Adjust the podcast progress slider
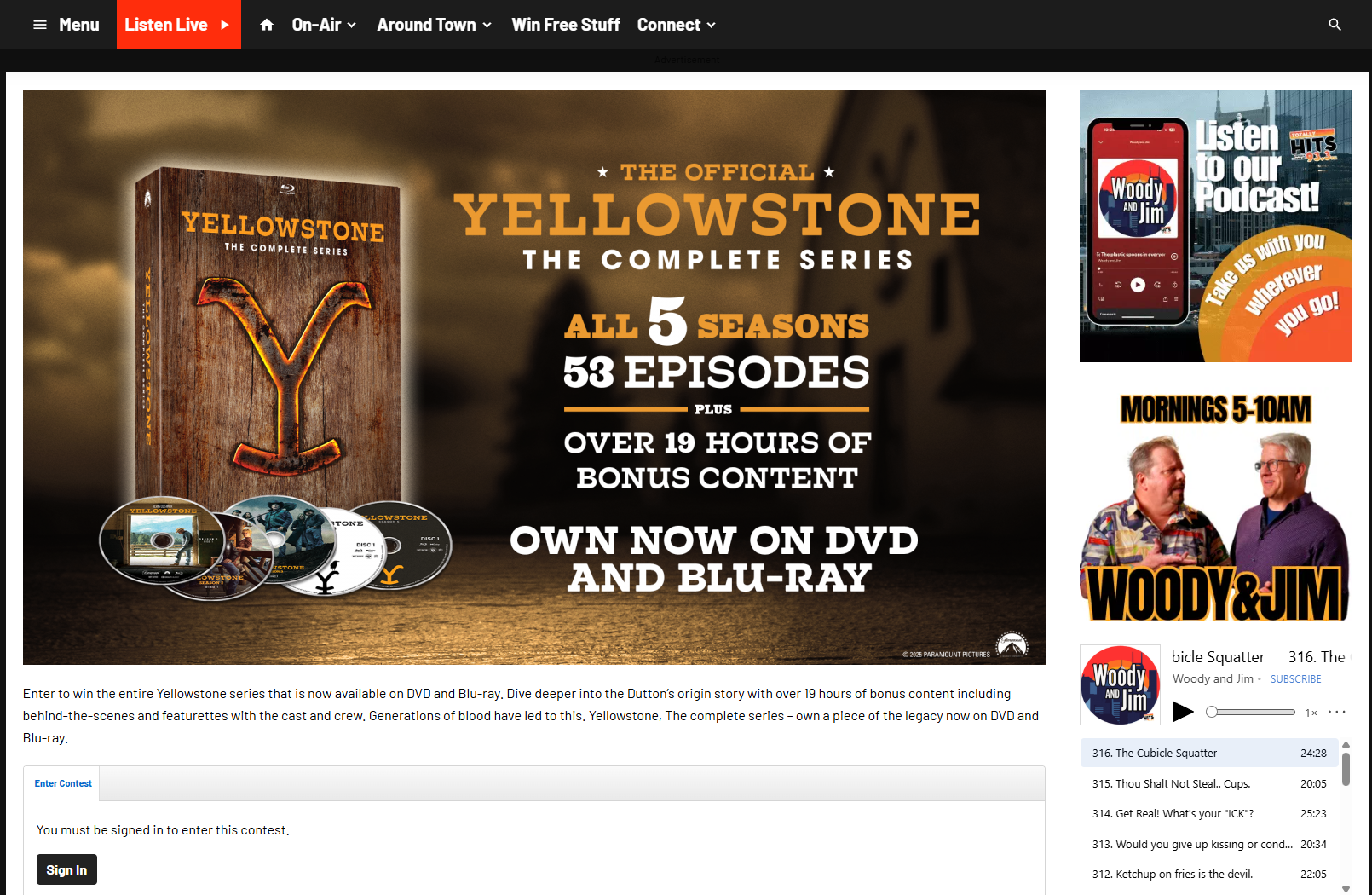Image resolution: width=1372 pixels, height=895 pixels. pos(1250,712)
